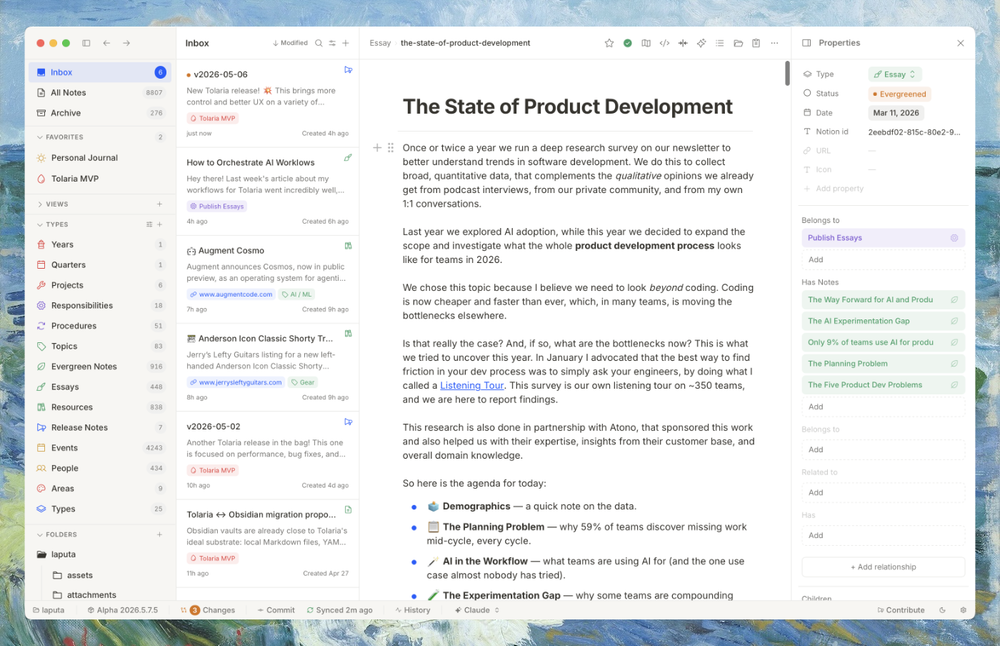
Task: Open the www.augmentcode.com link chip
Action: coord(231,295)
